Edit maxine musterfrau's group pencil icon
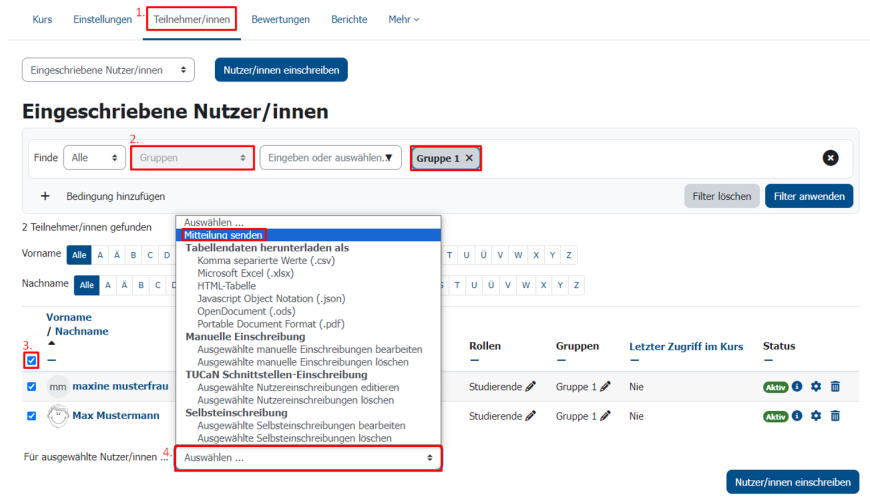870x504 pixels. pos(605,386)
